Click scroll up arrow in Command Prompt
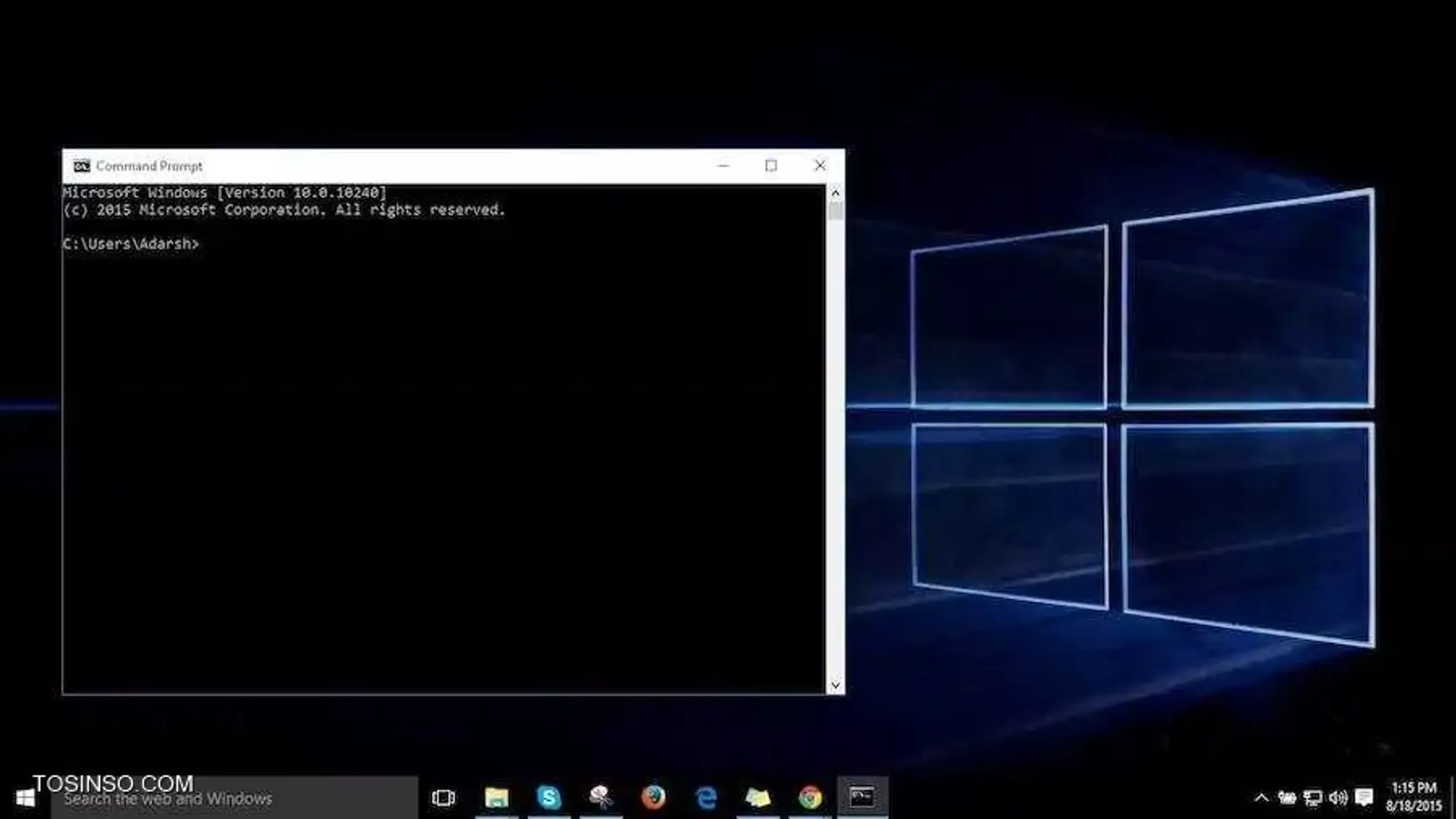Viewport: 1456px width, 819px height. click(835, 193)
